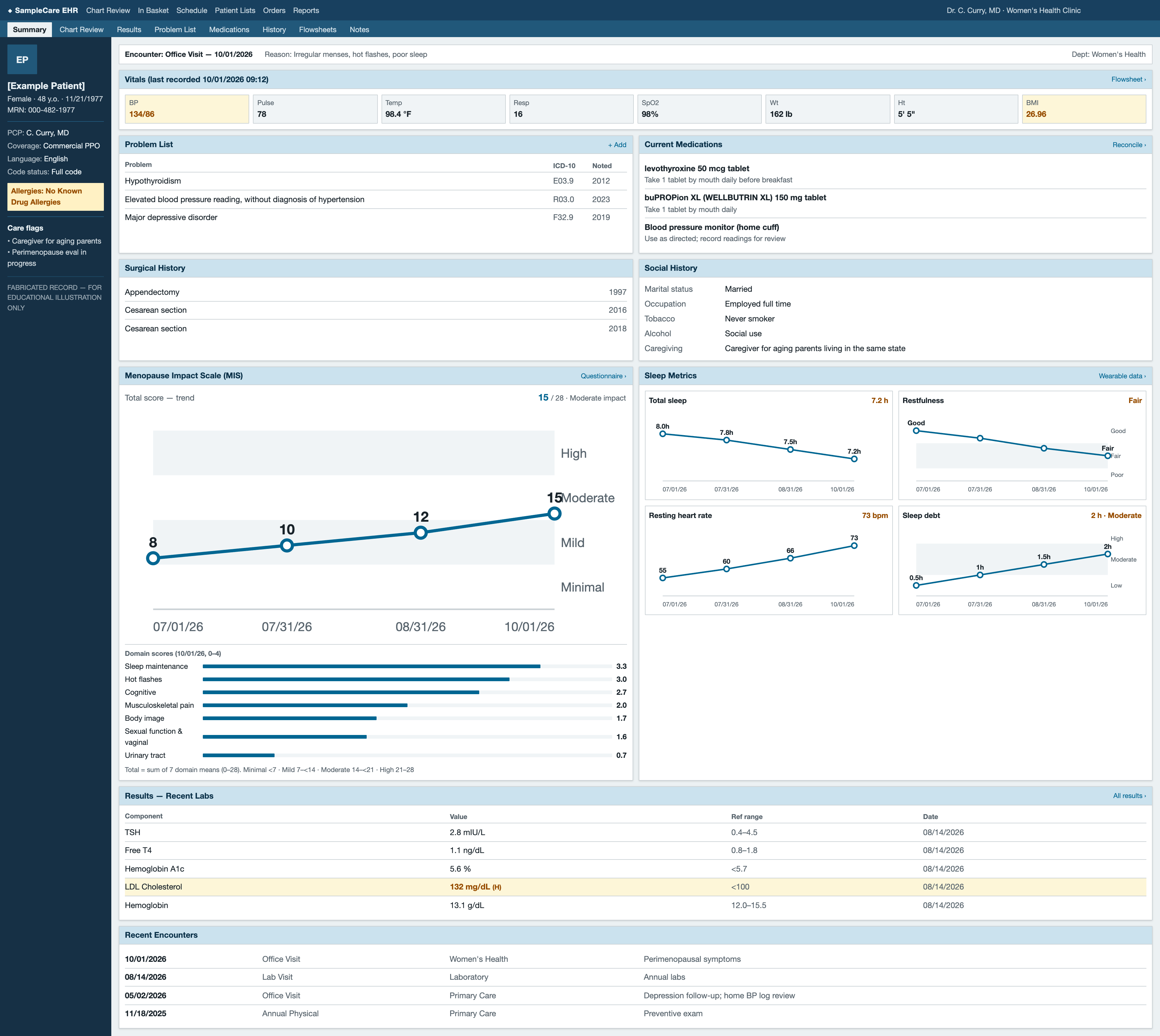
Task: Click the MIS data point labeled 15
Action: point(554,513)
